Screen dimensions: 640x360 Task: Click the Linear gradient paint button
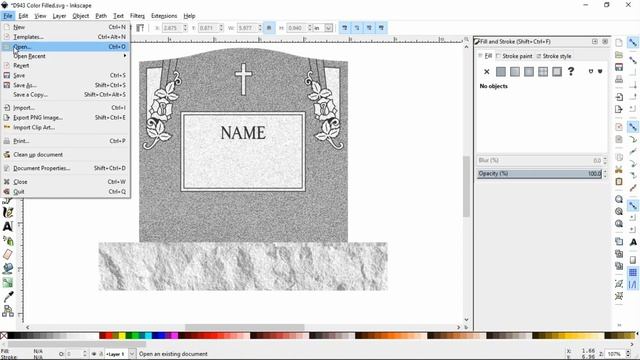click(x=515, y=72)
